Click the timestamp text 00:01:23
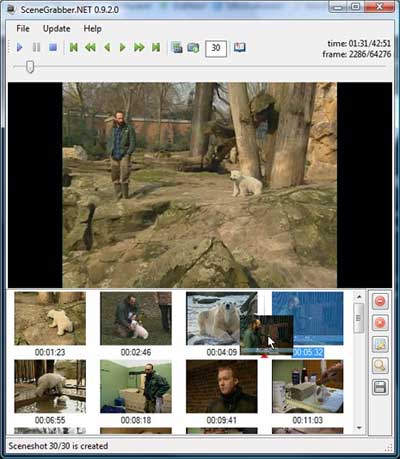Viewport: 400px width, 459px height. pos(50,352)
